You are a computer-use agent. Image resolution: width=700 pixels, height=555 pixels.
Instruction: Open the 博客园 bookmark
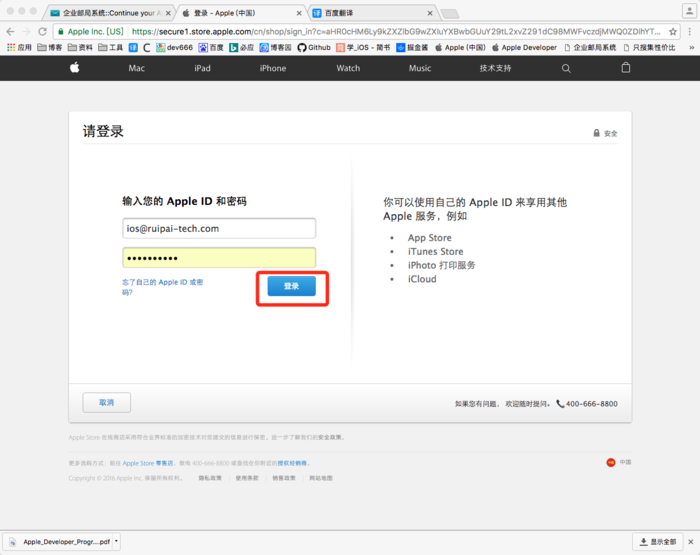pos(275,47)
